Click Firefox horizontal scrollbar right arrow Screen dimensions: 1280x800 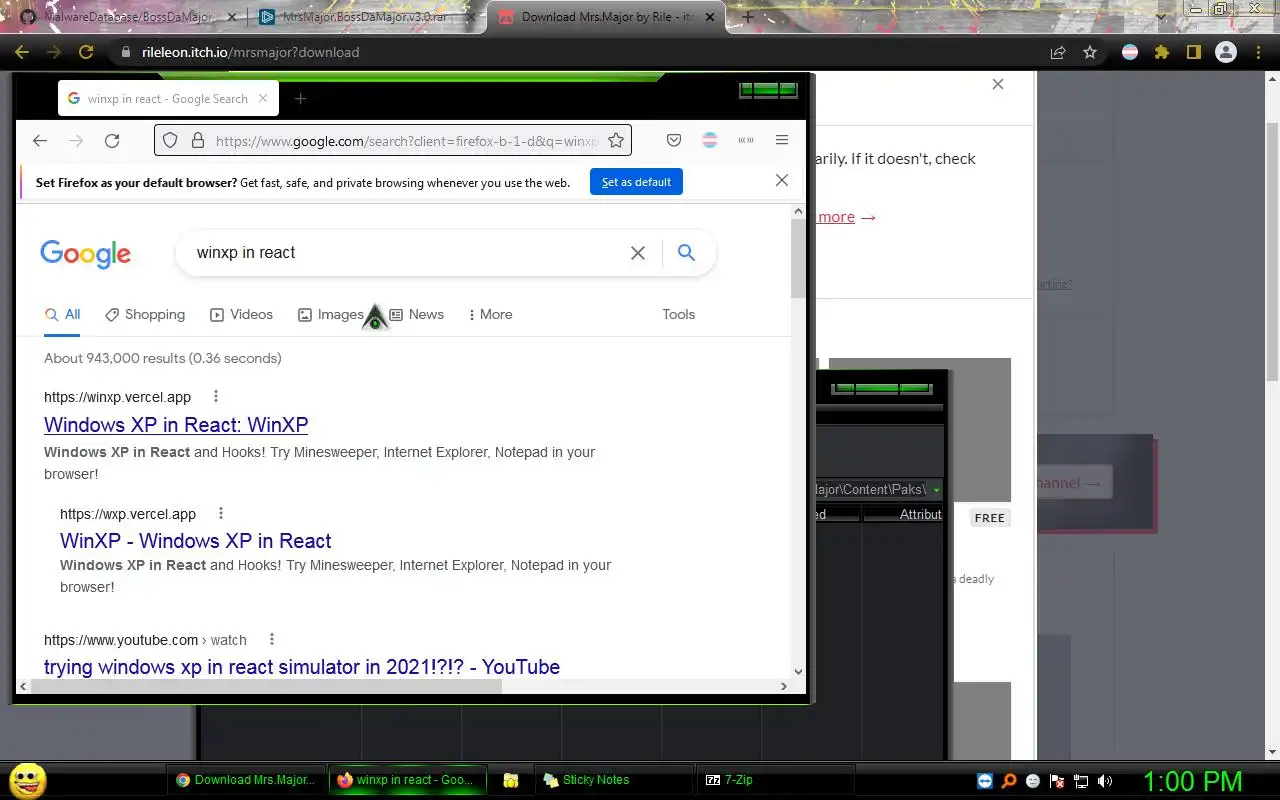click(784, 686)
